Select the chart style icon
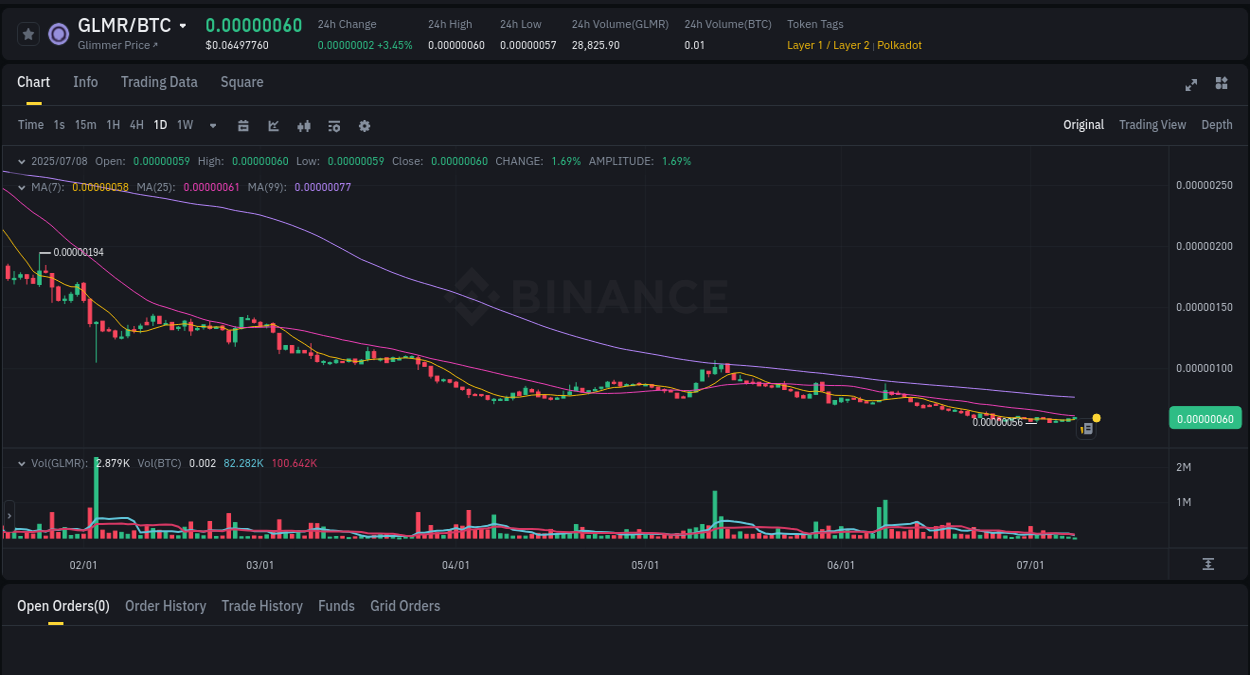This screenshot has height=675, width=1250. pyautogui.click(x=272, y=125)
